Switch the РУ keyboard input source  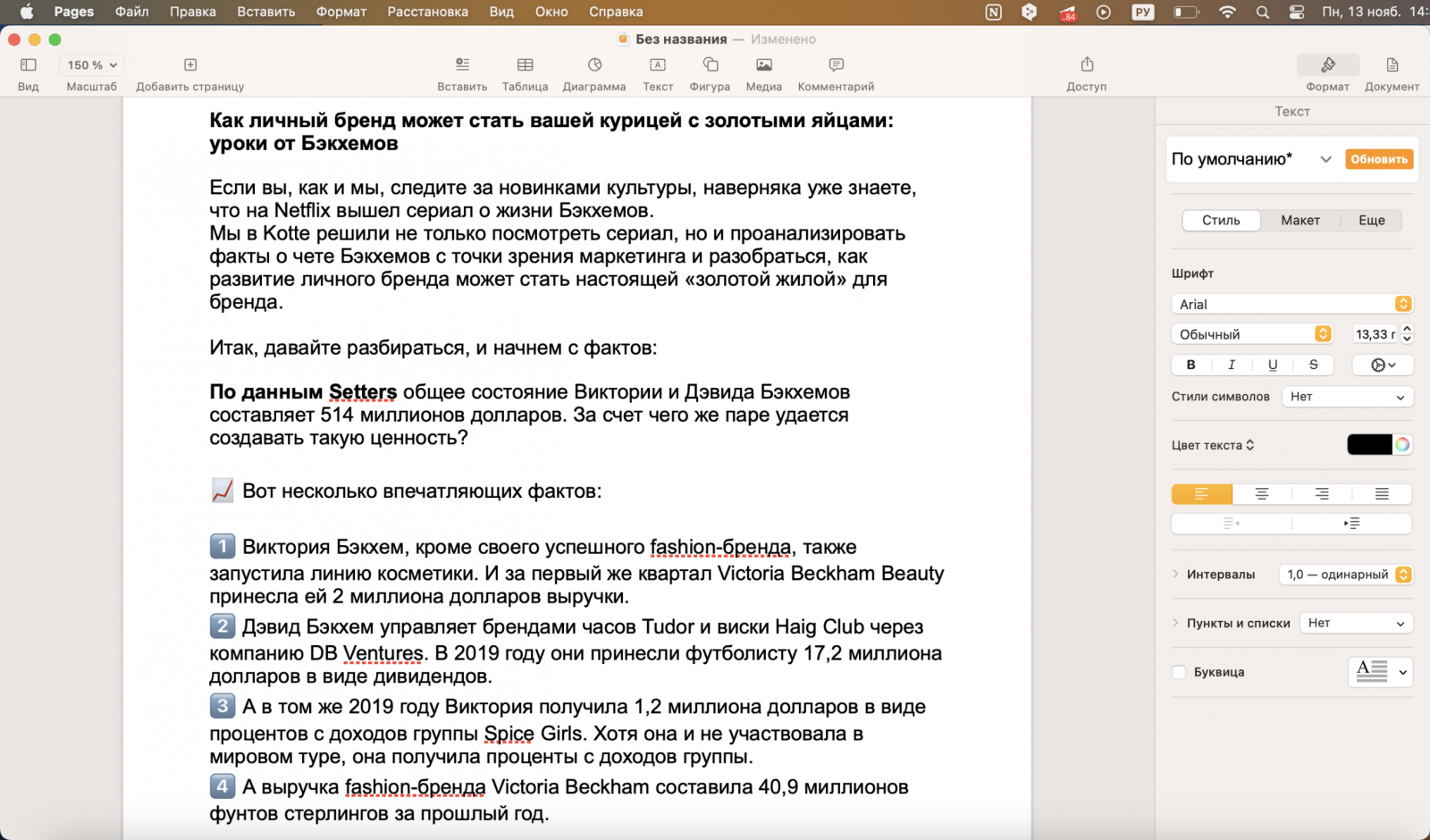(1143, 13)
